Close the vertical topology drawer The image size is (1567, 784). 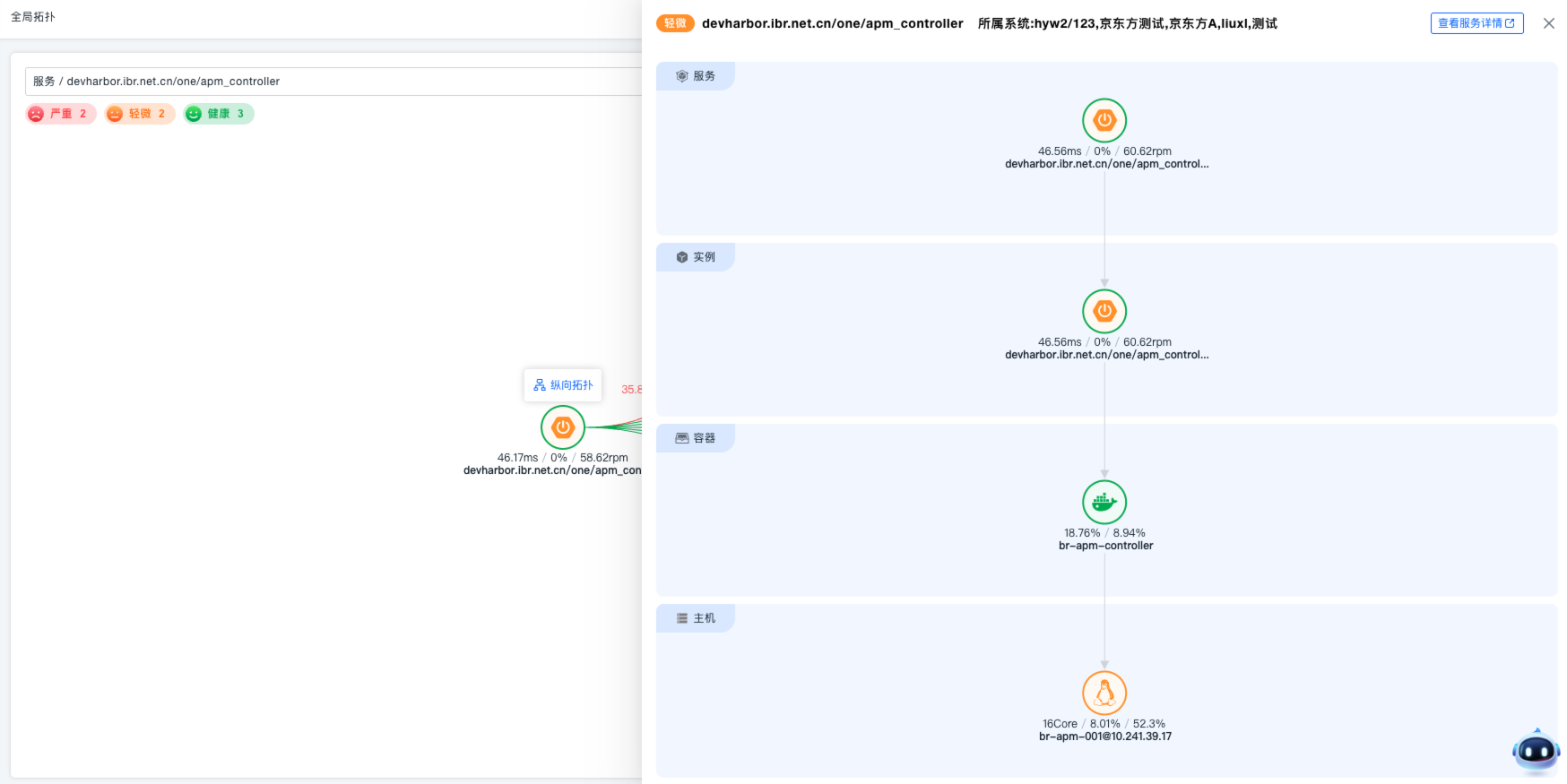pos(1548,23)
